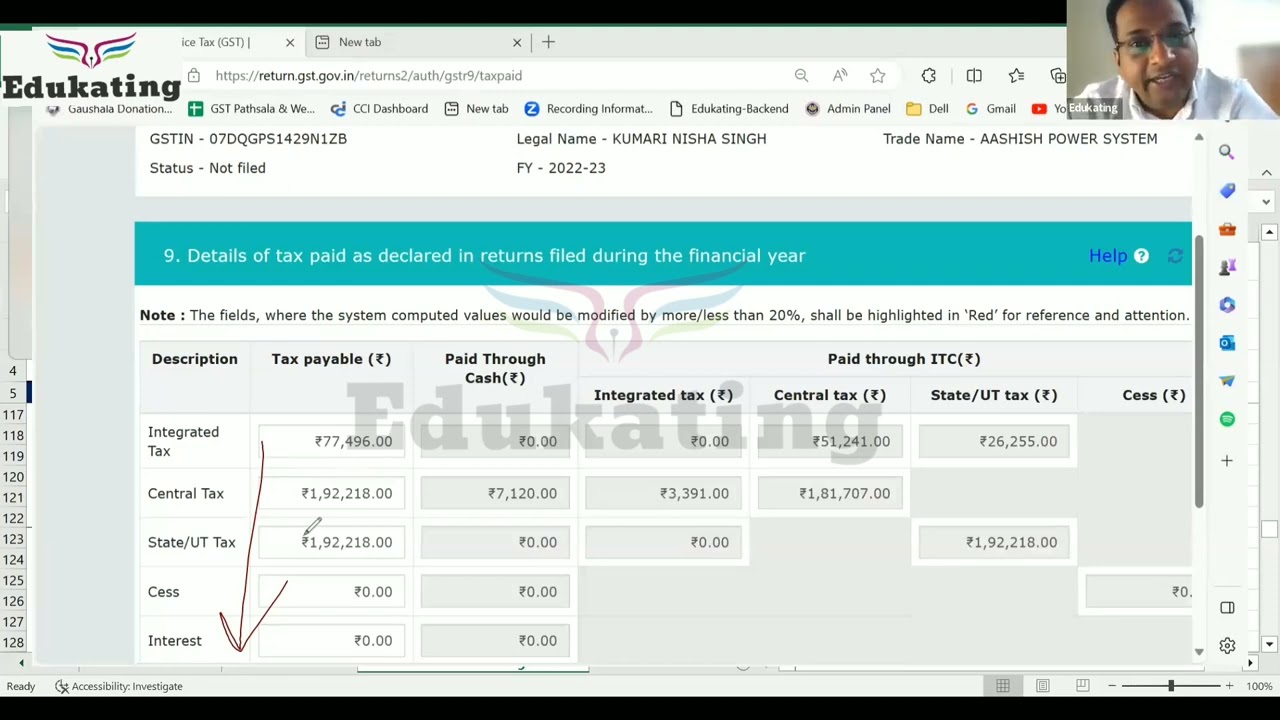Open the New tab bookmark

[476, 108]
